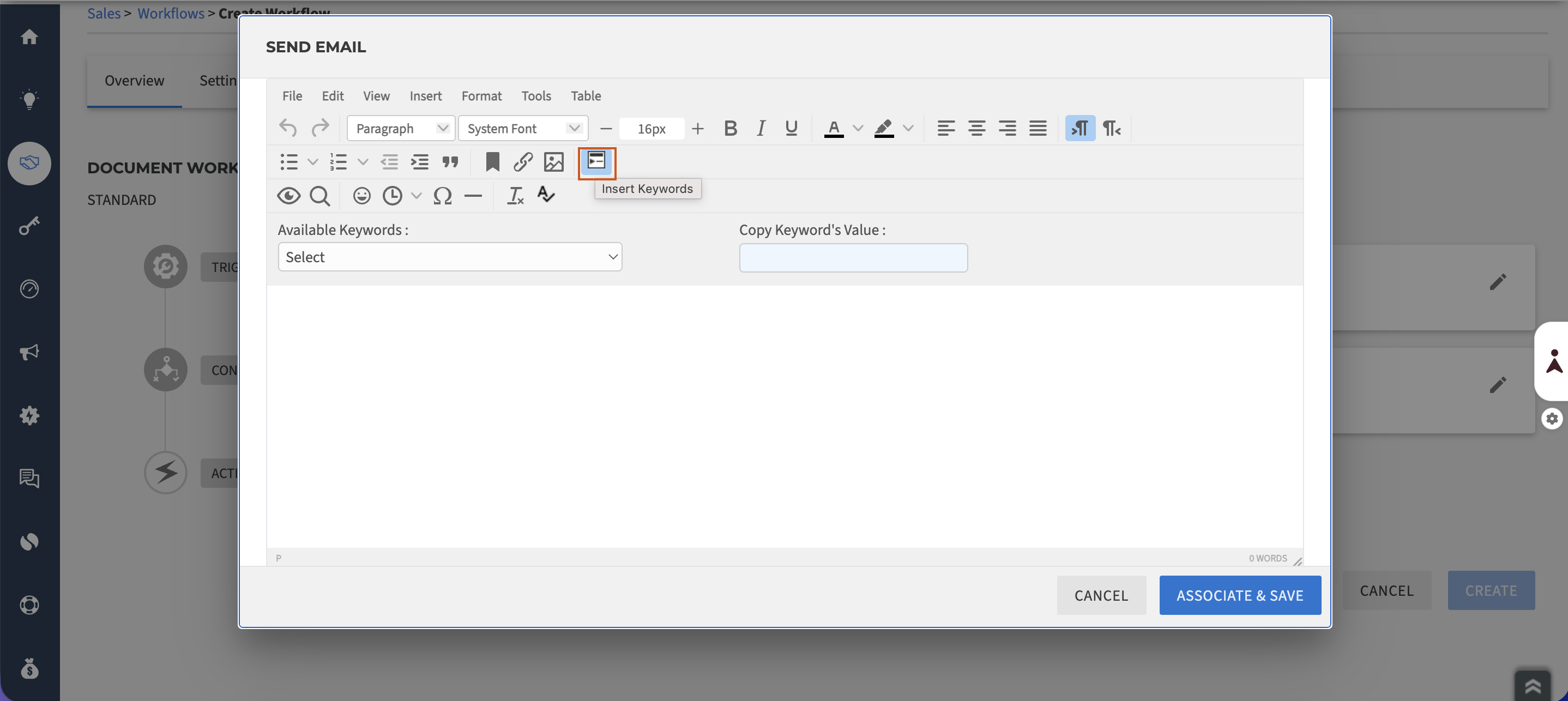1568x701 pixels.
Task: Insert a hyperlink
Action: pyautogui.click(x=523, y=162)
